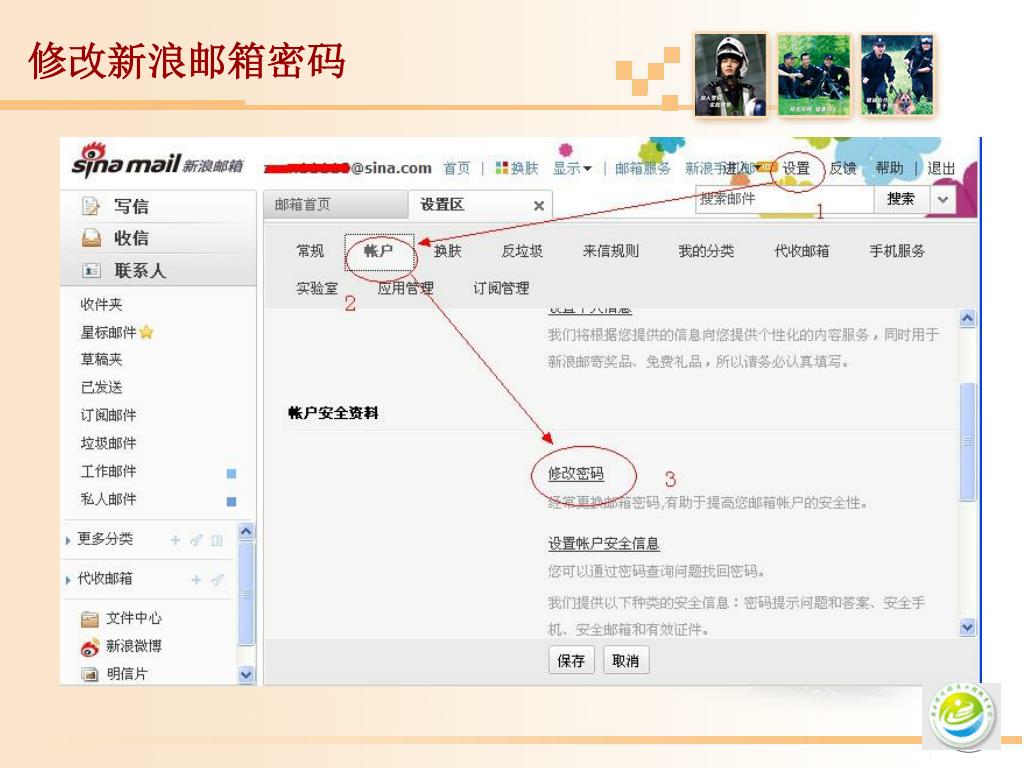This screenshot has width=1024, height=768.
Task: Open the 订阅管理 settings tab
Action: (x=501, y=288)
